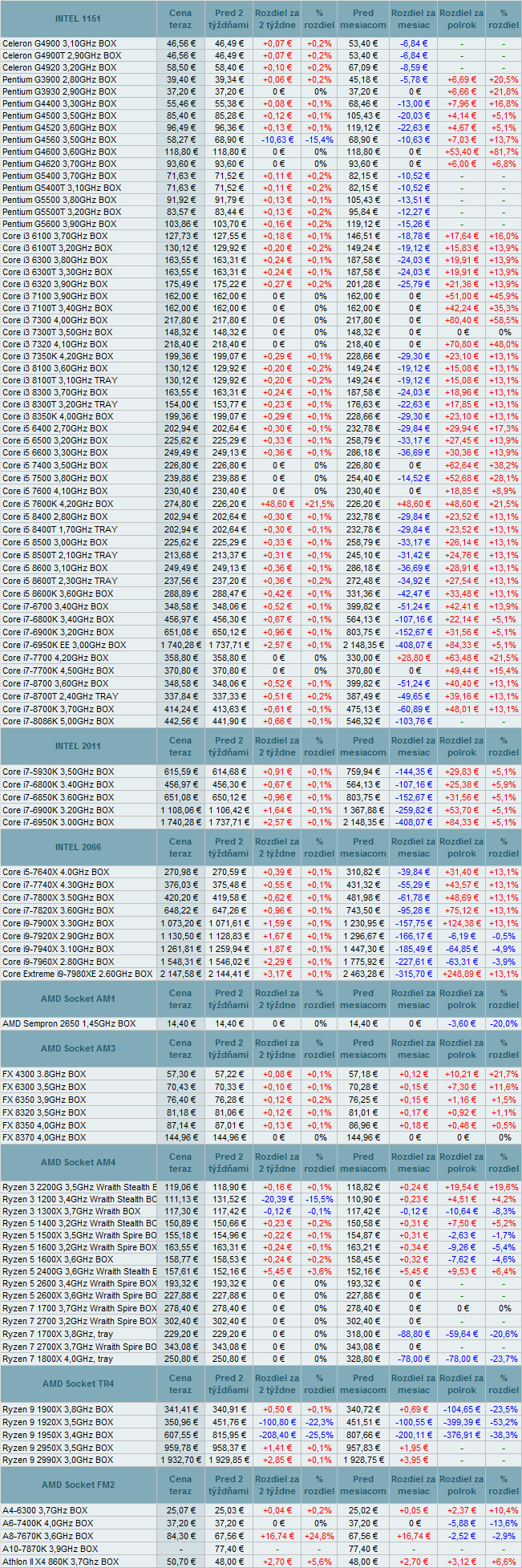Click -53,2% in Ryzen 9 1920X row

[x=504, y=1422]
